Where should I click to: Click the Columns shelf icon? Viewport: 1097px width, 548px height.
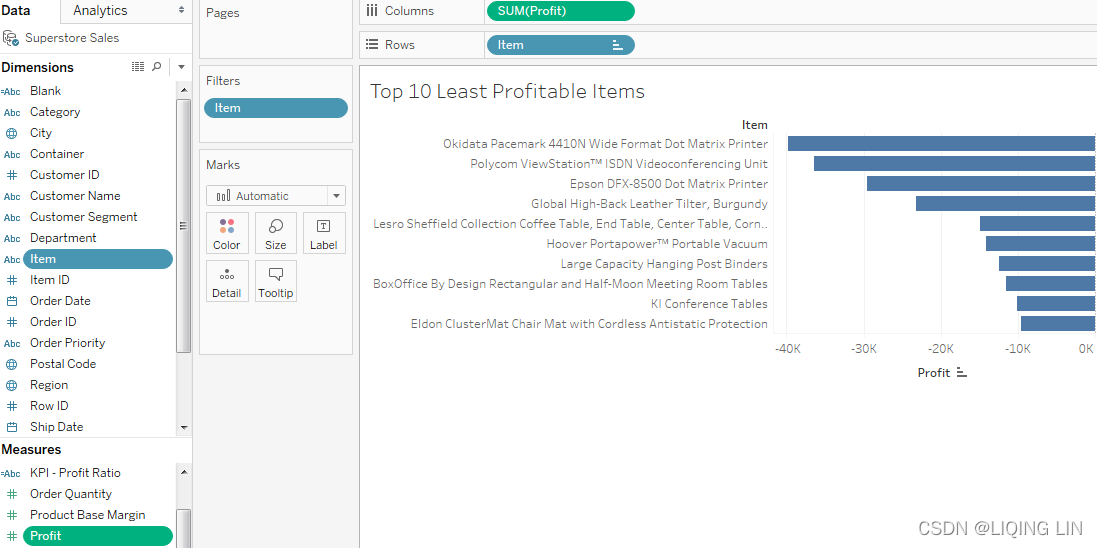click(x=372, y=10)
